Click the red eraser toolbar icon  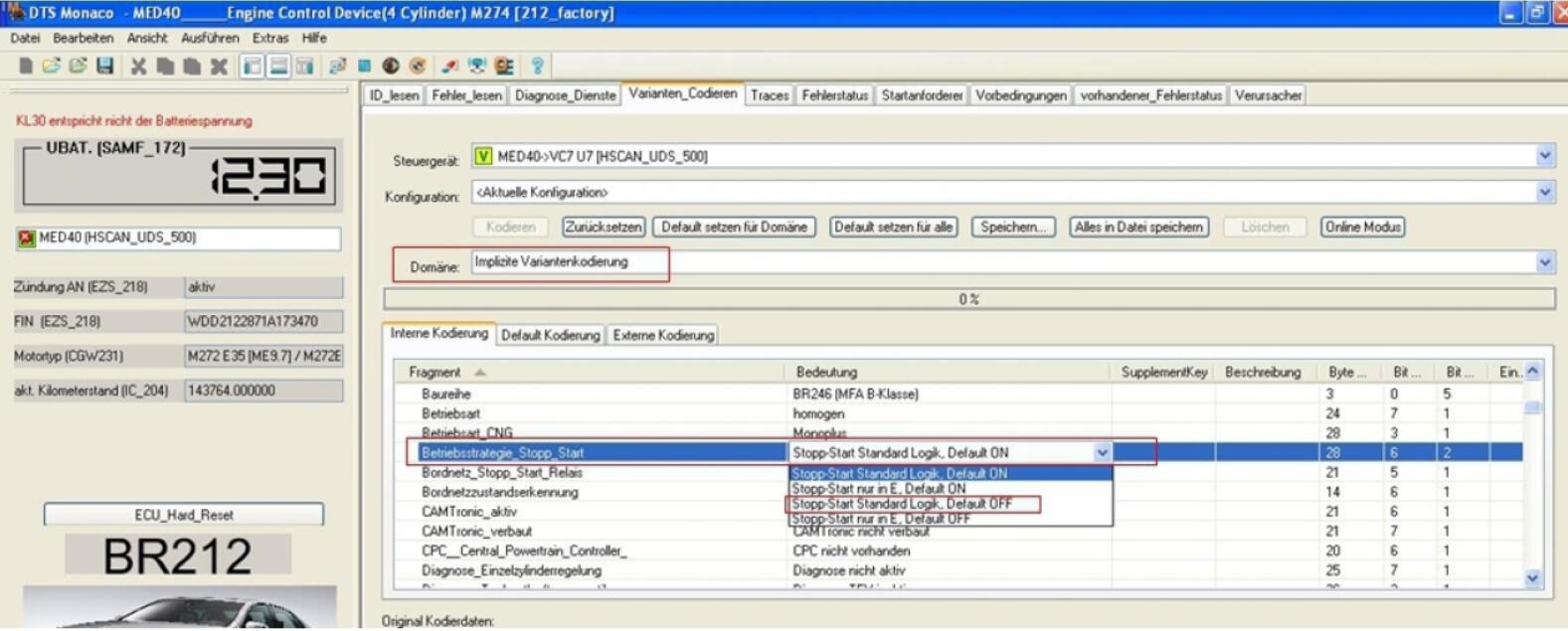click(450, 67)
